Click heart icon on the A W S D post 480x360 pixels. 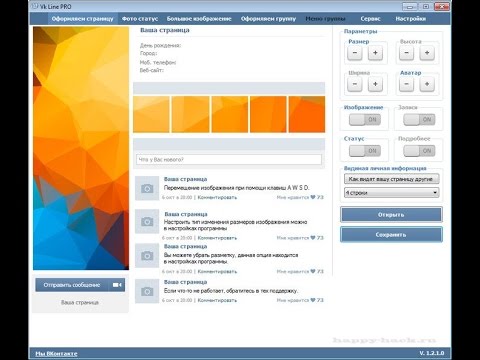pos(313,197)
